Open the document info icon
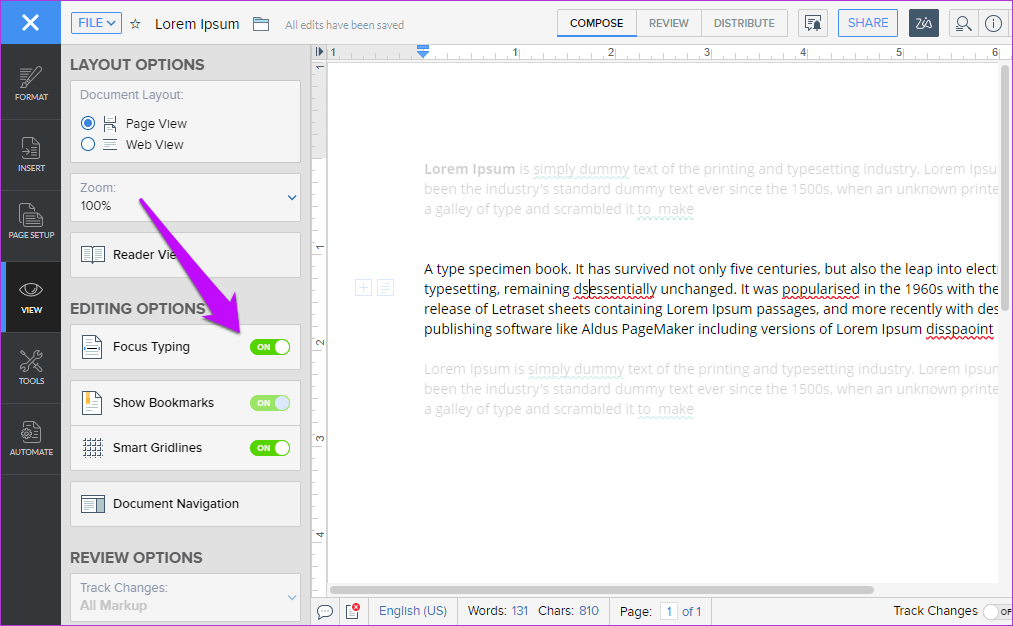The height and width of the screenshot is (626, 1013). (x=994, y=23)
